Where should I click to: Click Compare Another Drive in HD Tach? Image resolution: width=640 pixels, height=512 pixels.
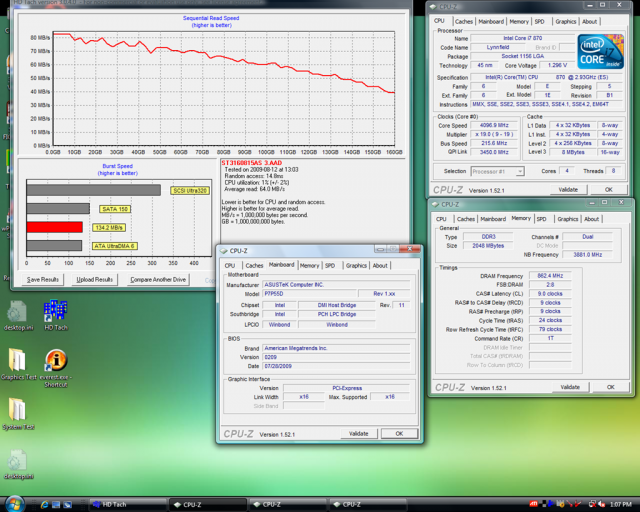[x=158, y=280]
